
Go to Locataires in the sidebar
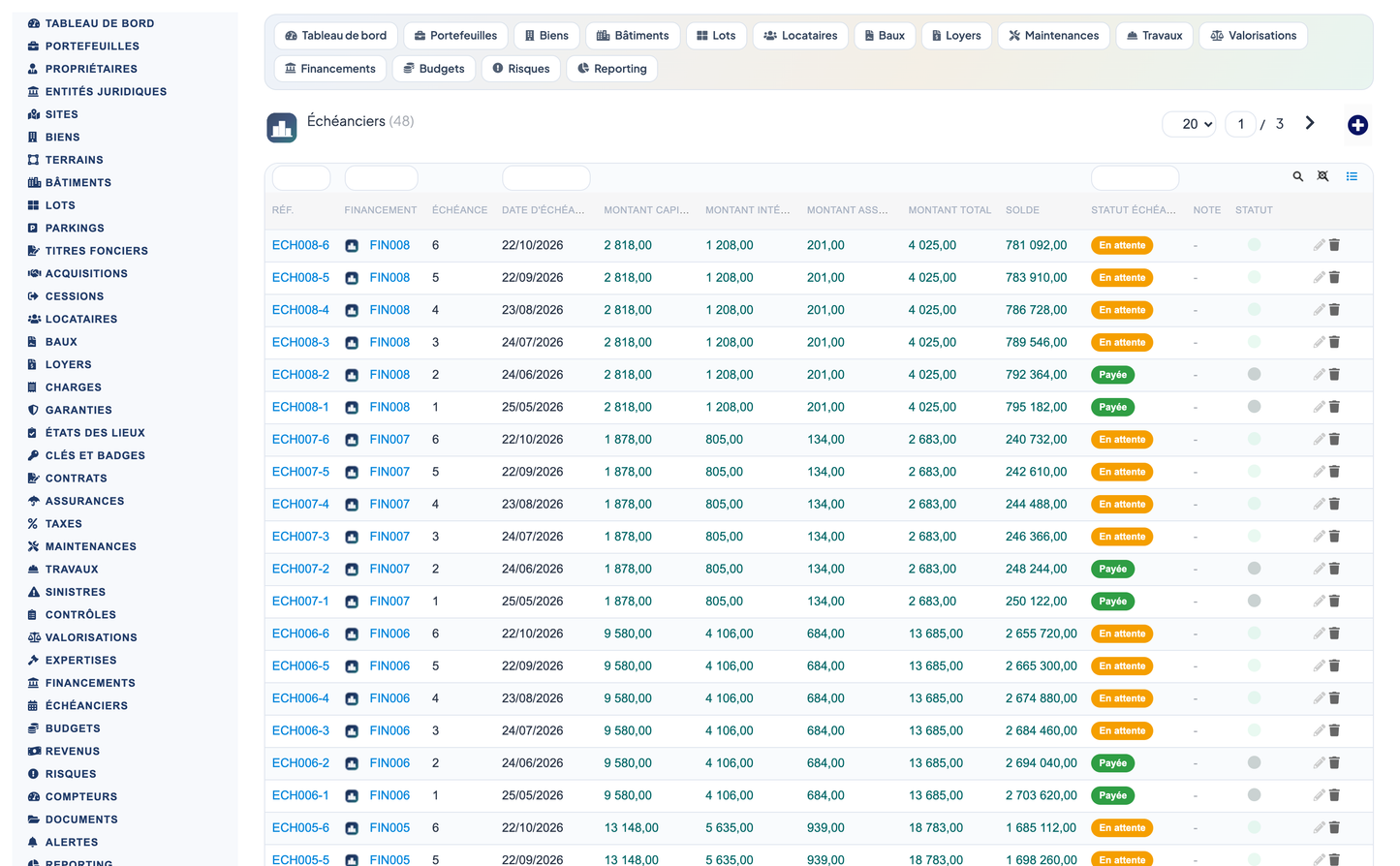click(x=80, y=320)
